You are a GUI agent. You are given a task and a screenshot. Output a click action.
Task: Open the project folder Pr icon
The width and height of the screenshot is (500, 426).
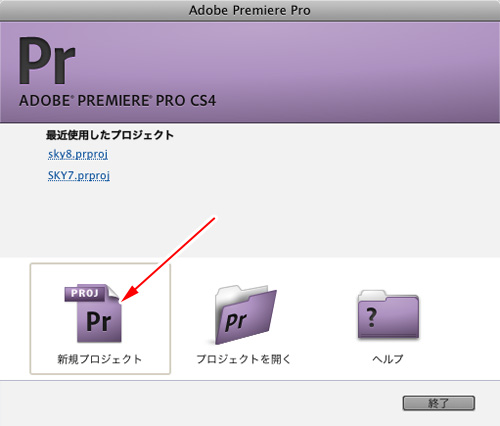[246, 315]
